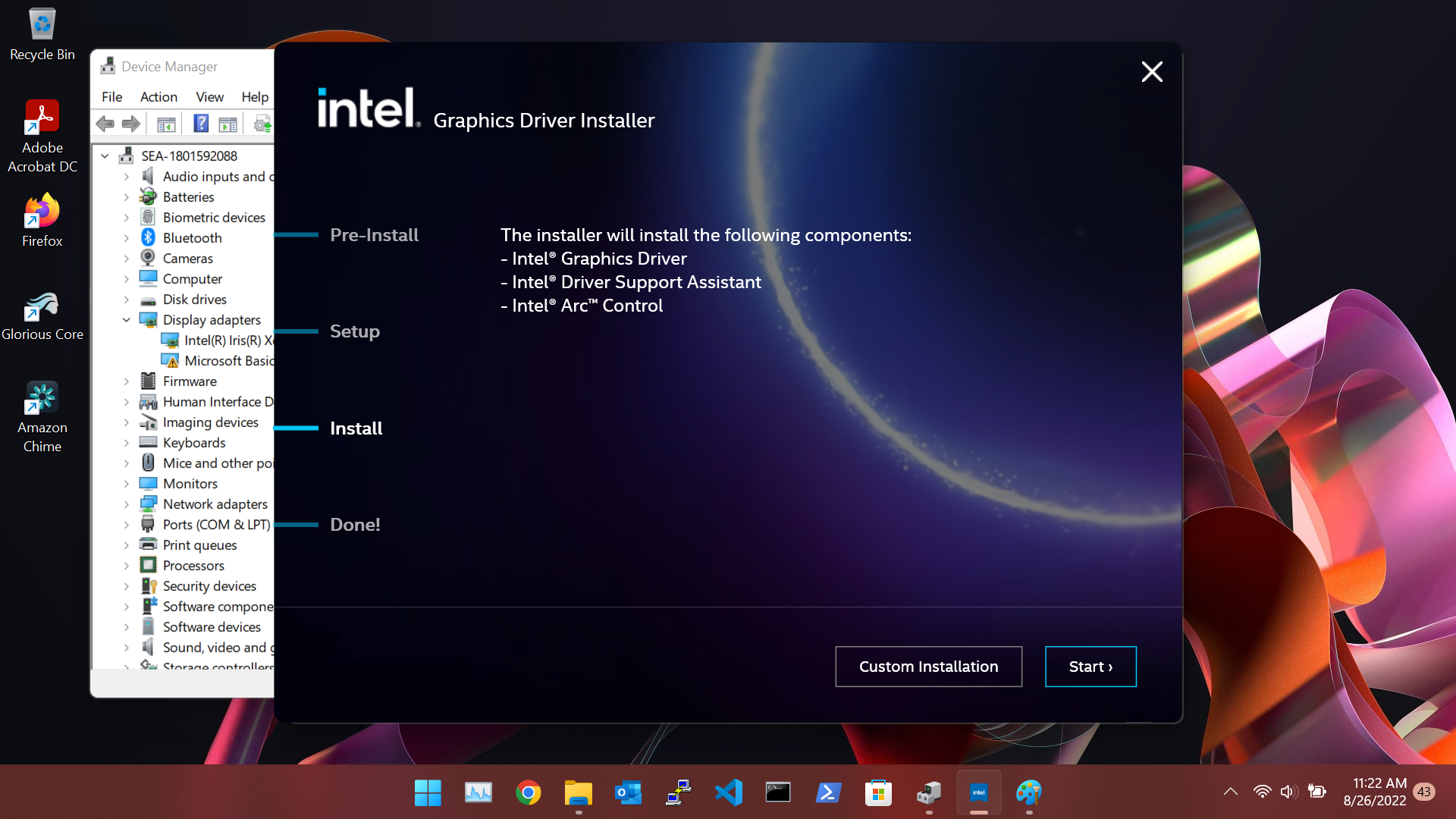Screen dimensions: 1456x819
Task: Select Software devices tree item
Action: pyautogui.click(x=212, y=626)
